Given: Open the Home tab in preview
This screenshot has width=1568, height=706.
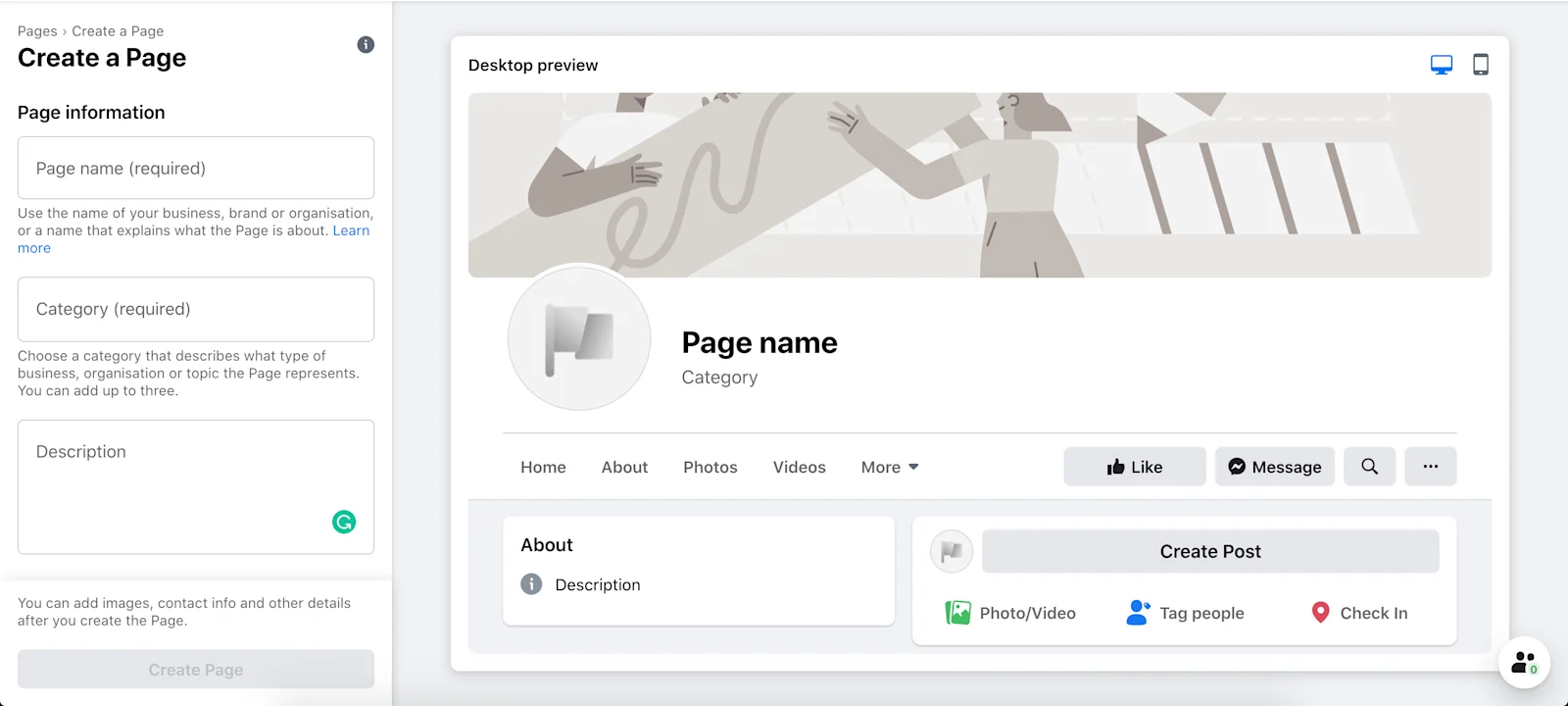Looking at the screenshot, I should 543,468.
